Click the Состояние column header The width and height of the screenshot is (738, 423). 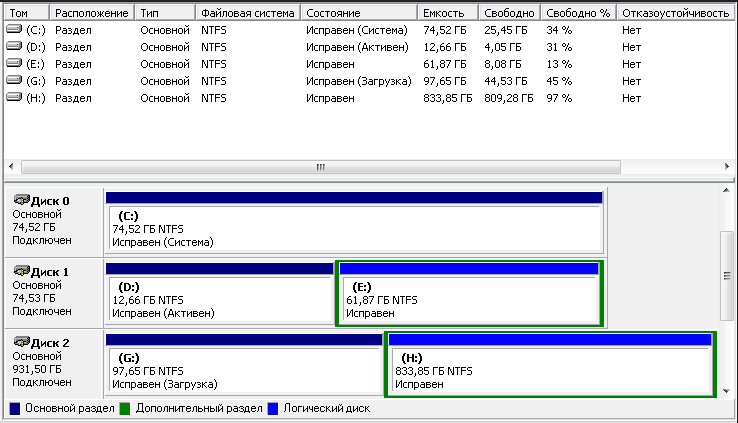pos(360,13)
